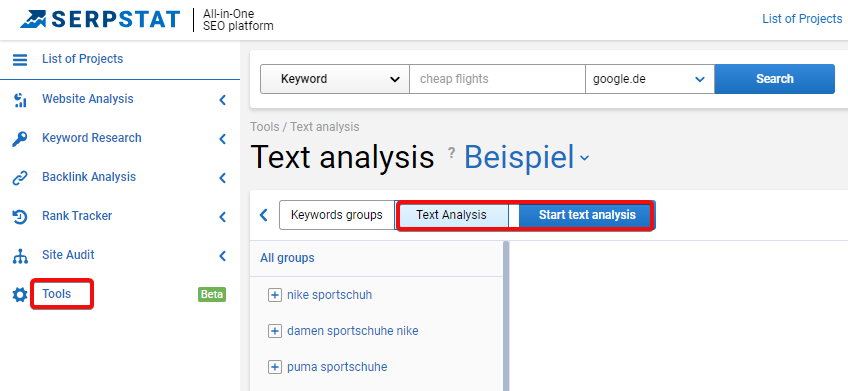848x391 pixels.
Task: Expand the damen sportschuhe nike group
Action: tap(275, 331)
